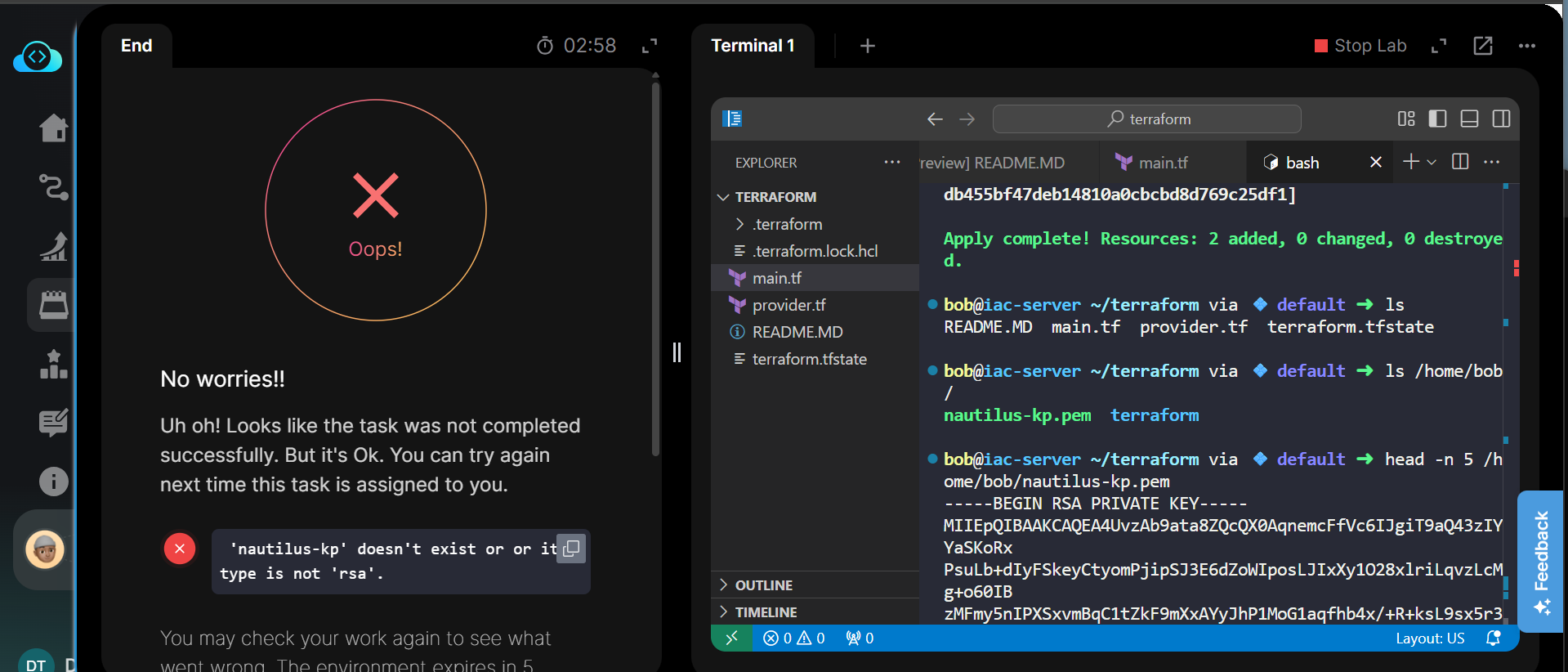The width and height of the screenshot is (1568, 672).
Task: Collapse the TERRAFORM explorer section
Action: coord(775,197)
